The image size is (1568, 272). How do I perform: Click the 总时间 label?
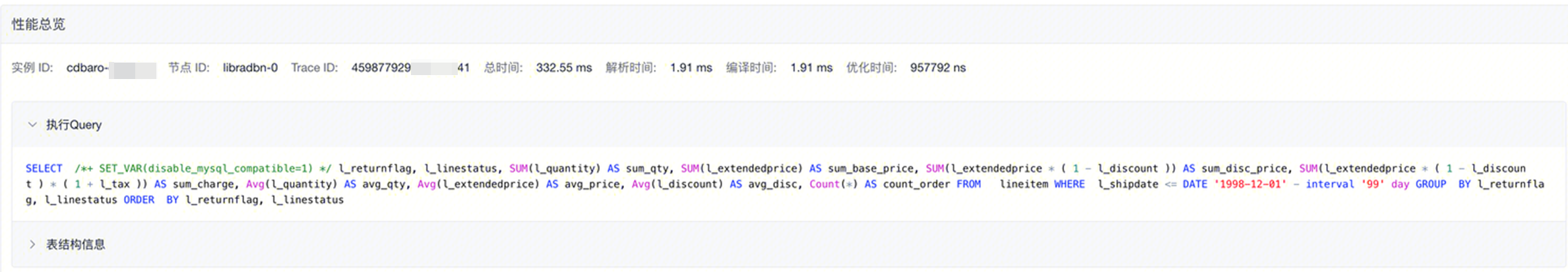click(x=503, y=68)
